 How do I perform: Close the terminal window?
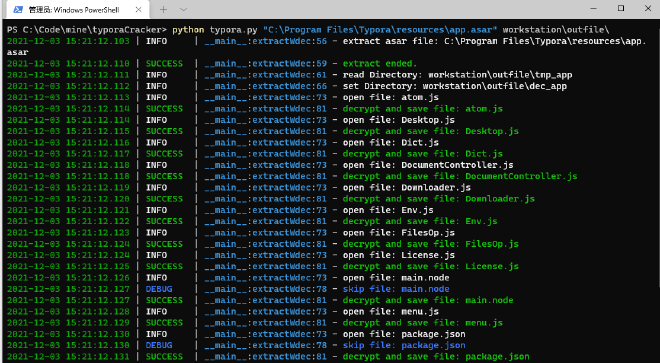648,8
